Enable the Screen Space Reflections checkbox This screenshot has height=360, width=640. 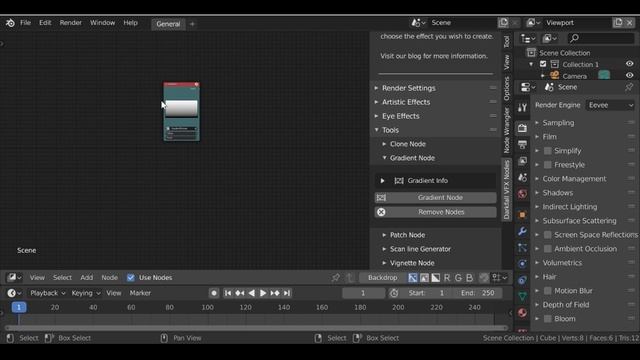coord(548,235)
